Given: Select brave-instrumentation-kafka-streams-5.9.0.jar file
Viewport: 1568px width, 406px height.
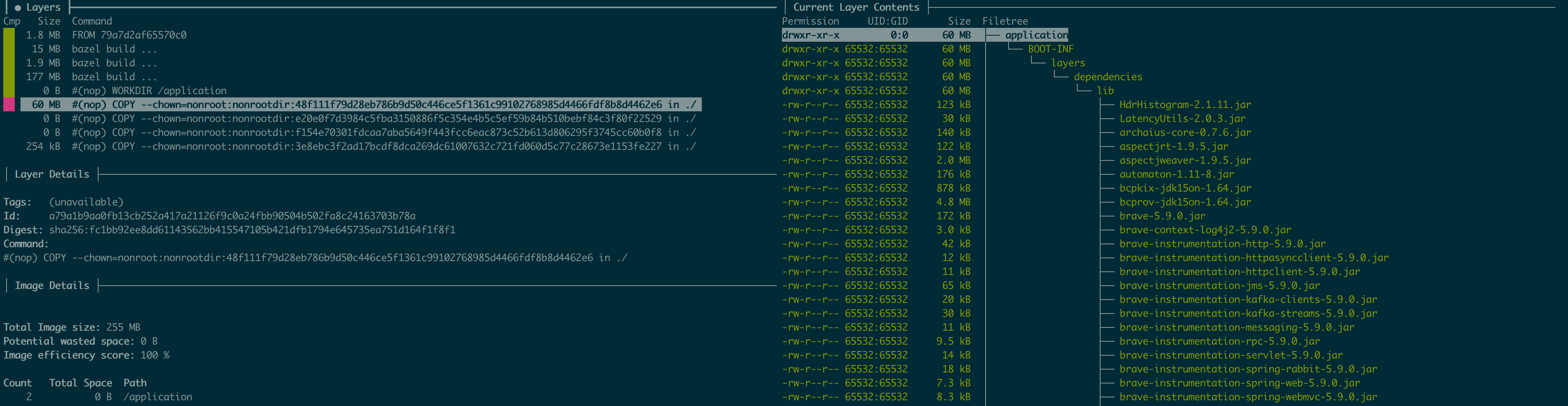Looking at the screenshot, I should (x=1248, y=314).
